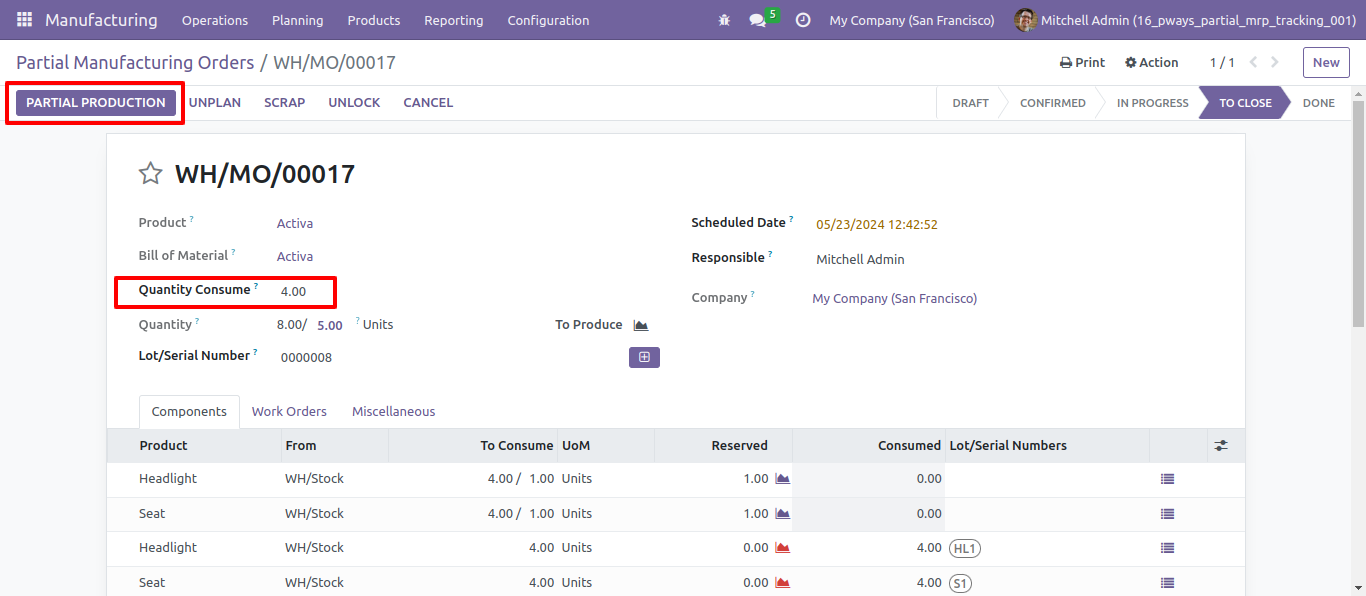
Task: Open detail list icon for last Seat row
Action: click(1167, 583)
